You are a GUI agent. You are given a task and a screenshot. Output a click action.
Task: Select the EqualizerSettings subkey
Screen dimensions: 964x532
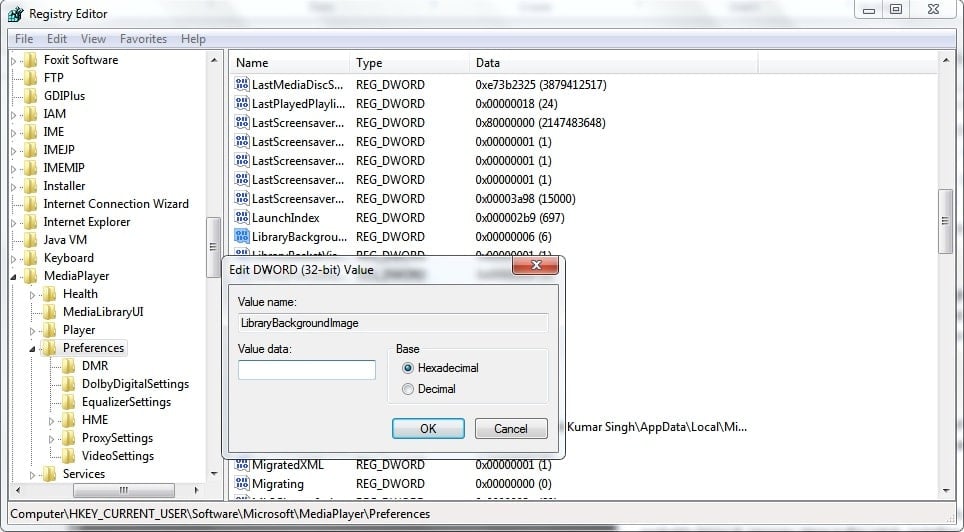click(126, 402)
